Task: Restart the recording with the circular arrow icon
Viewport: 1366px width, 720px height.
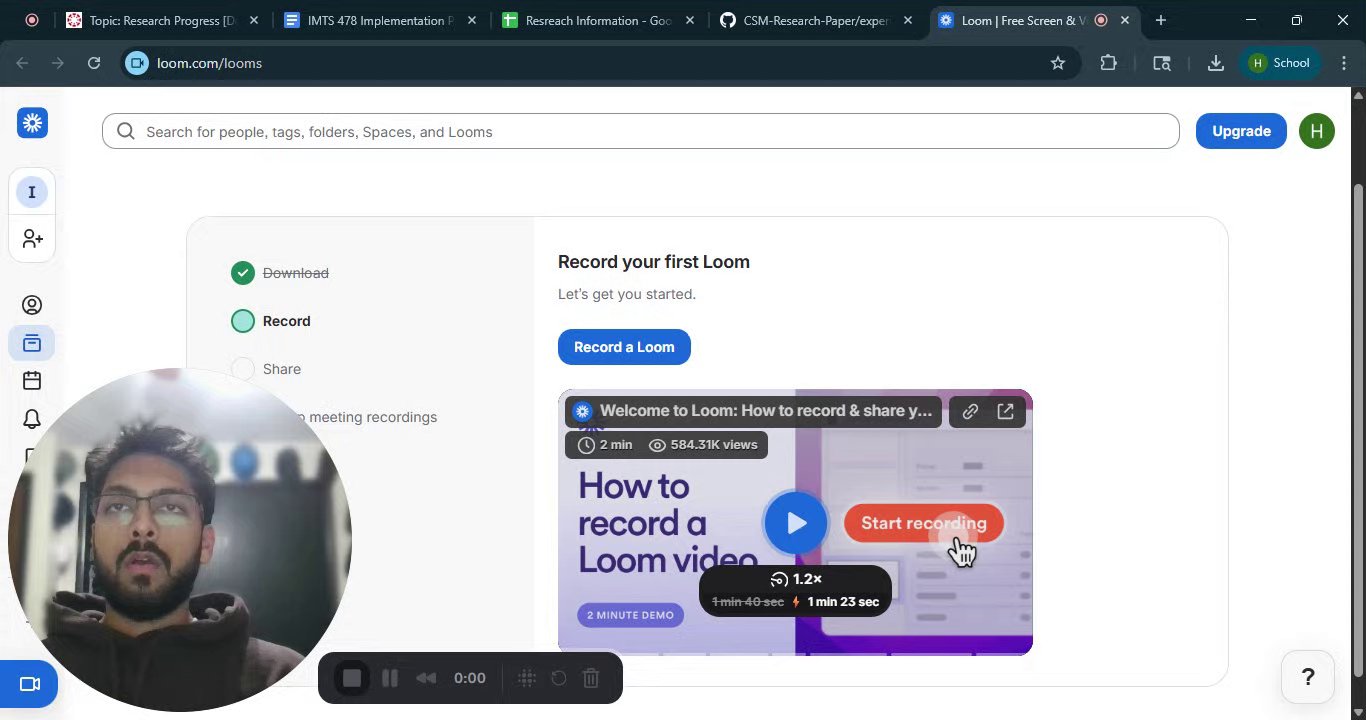Action: 559,678
